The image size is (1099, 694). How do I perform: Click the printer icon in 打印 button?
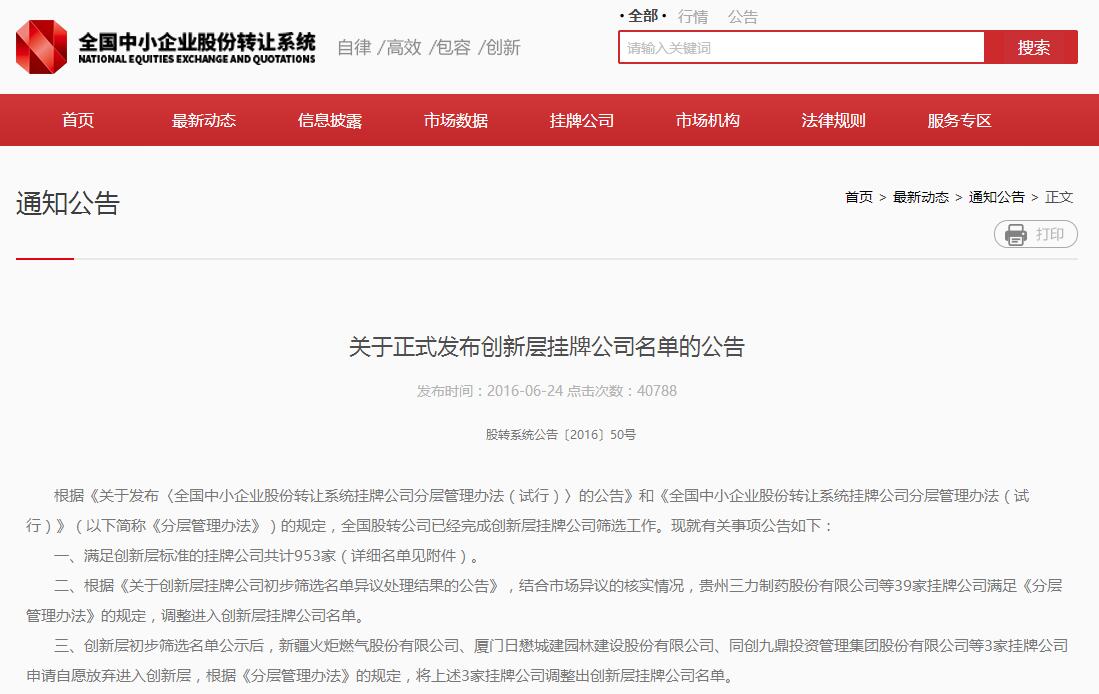tap(1015, 234)
